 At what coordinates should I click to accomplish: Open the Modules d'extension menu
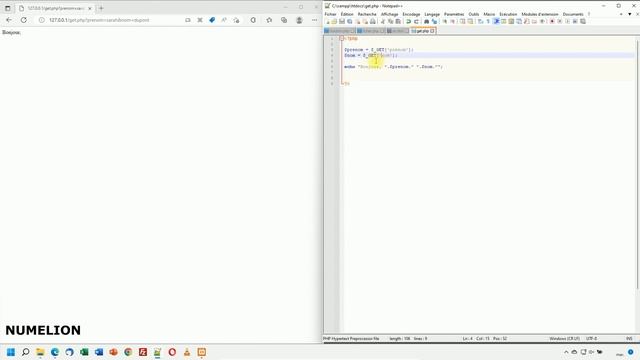click(x=540, y=14)
